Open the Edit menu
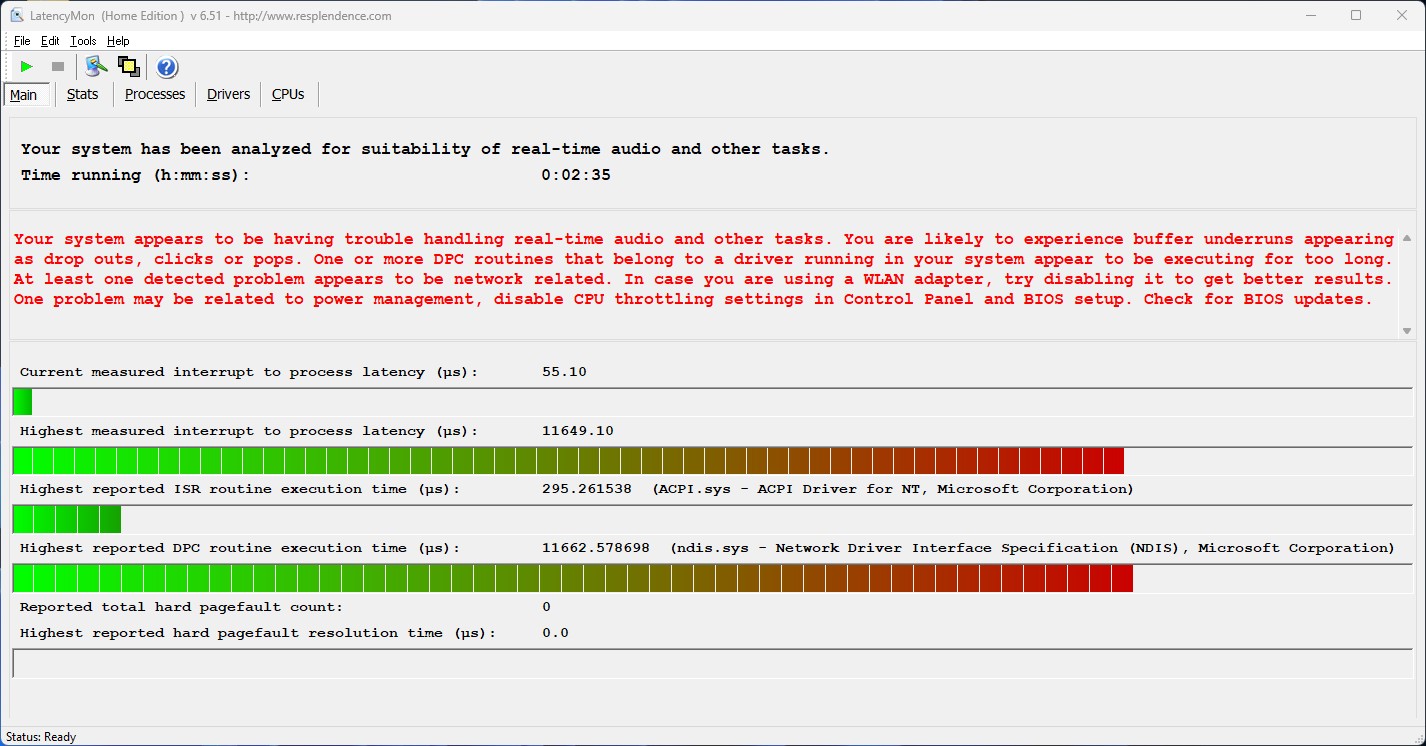 50,41
